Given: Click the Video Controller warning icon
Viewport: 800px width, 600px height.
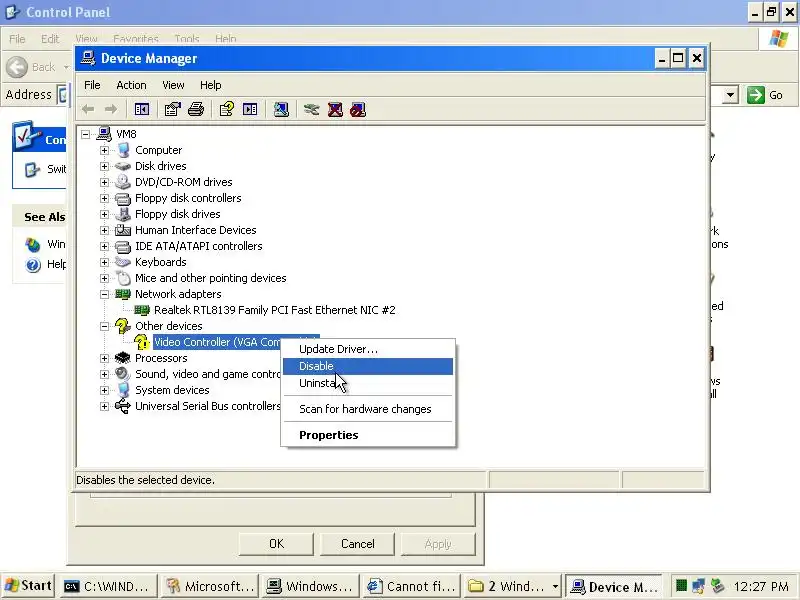Looking at the screenshot, I should (x=142, y=342).
